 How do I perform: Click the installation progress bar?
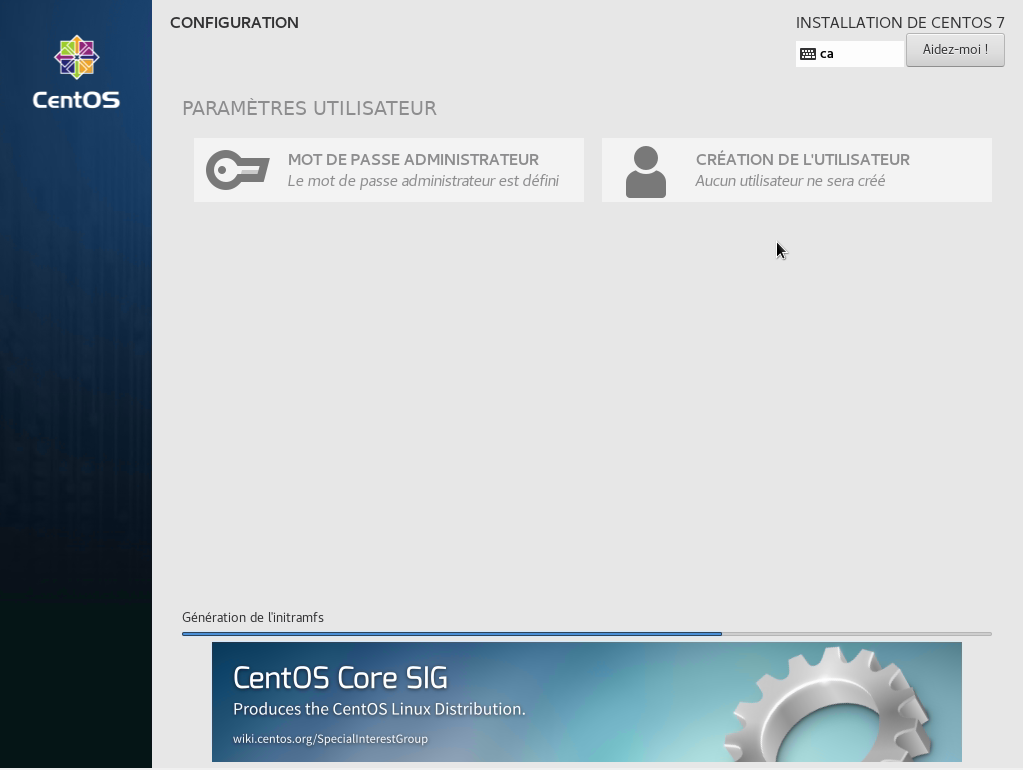586,634
